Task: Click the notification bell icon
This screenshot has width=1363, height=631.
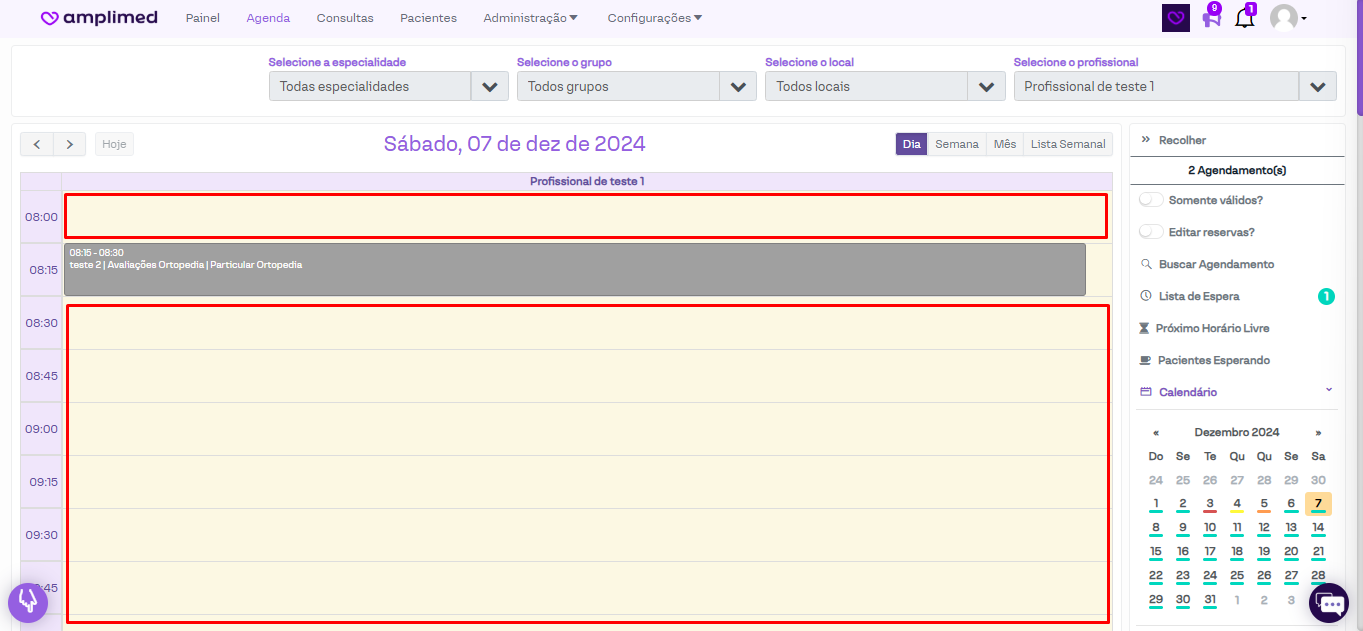Action: coord(1244,18)
